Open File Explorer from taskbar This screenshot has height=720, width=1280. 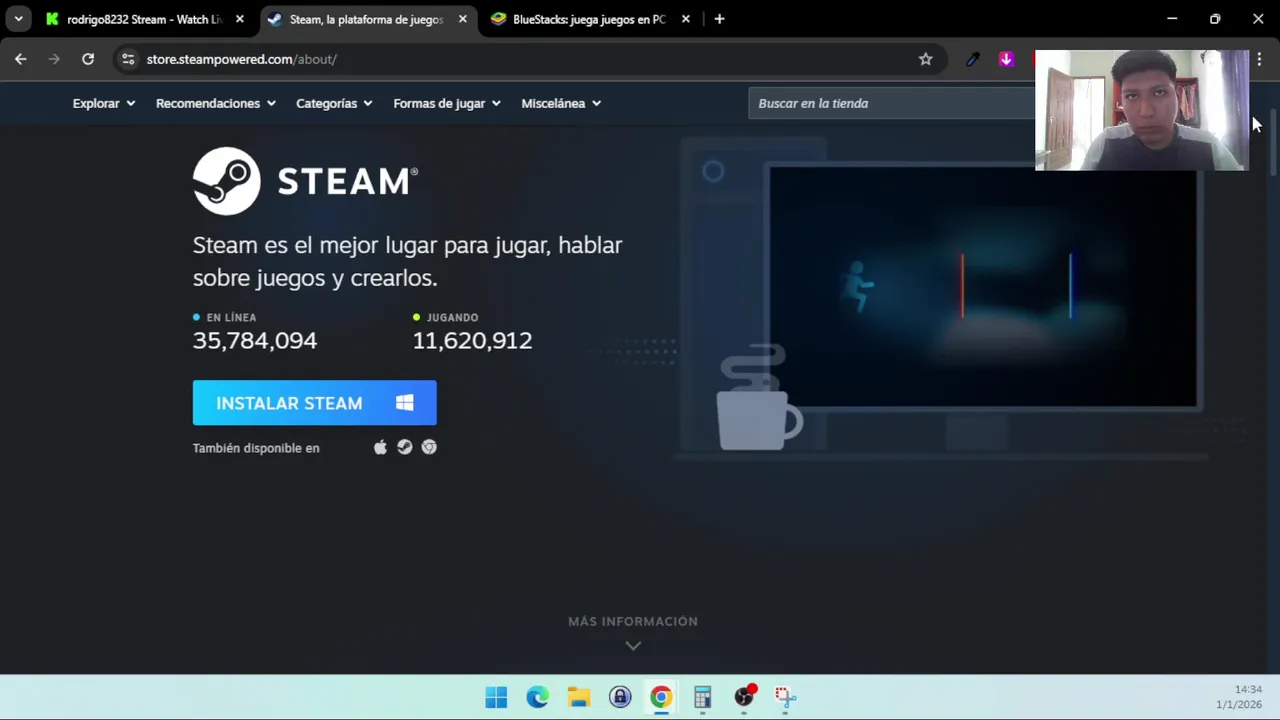[x=579, y=697]
